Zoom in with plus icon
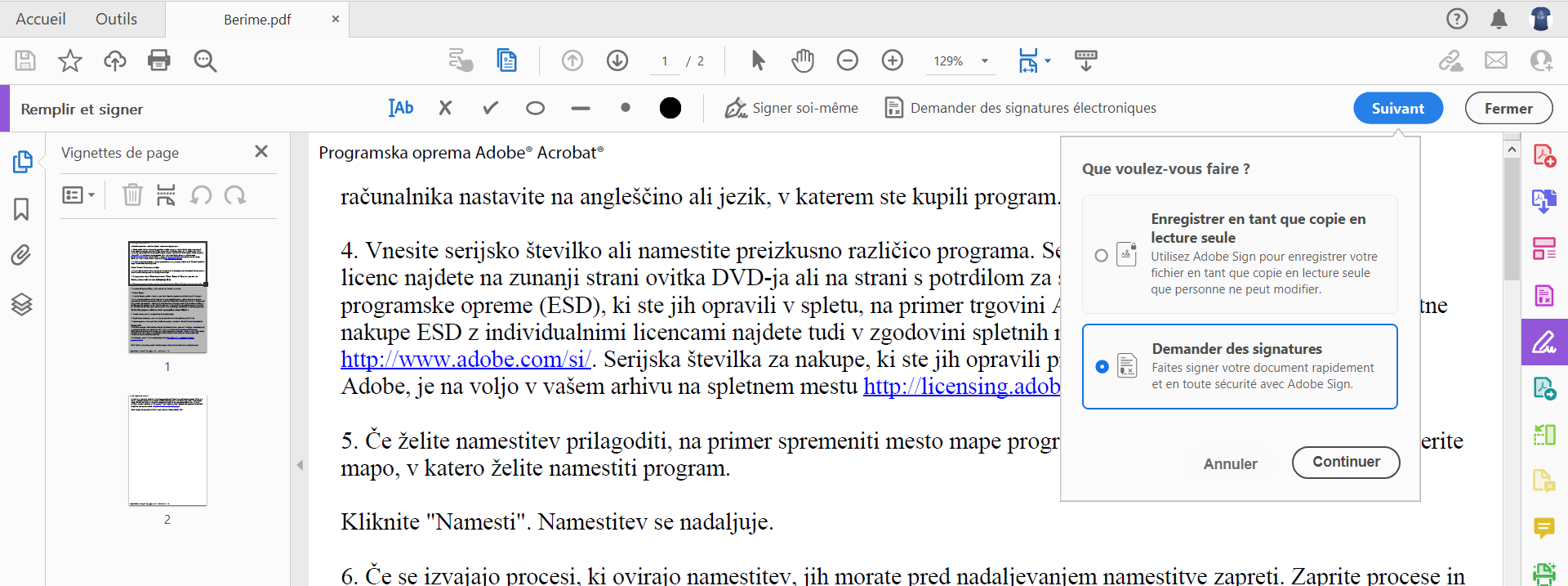The width and height of the screenshot is (1568, 586). tap(893, 60)
